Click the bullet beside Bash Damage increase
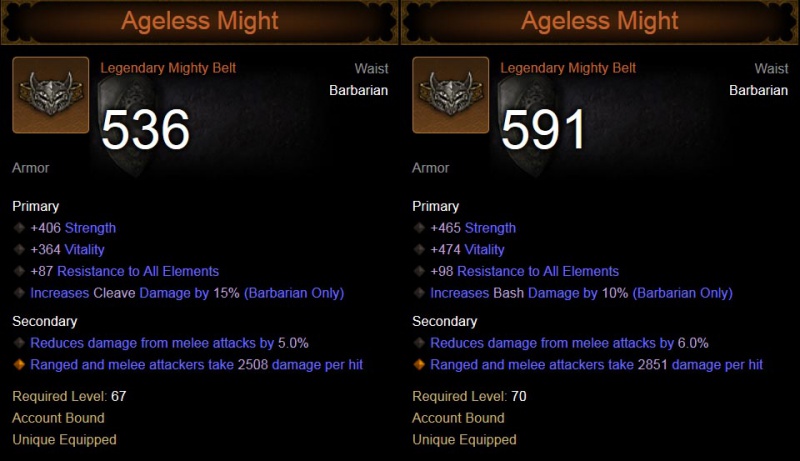This screenshot has height=461, width=800. [419, 294]
